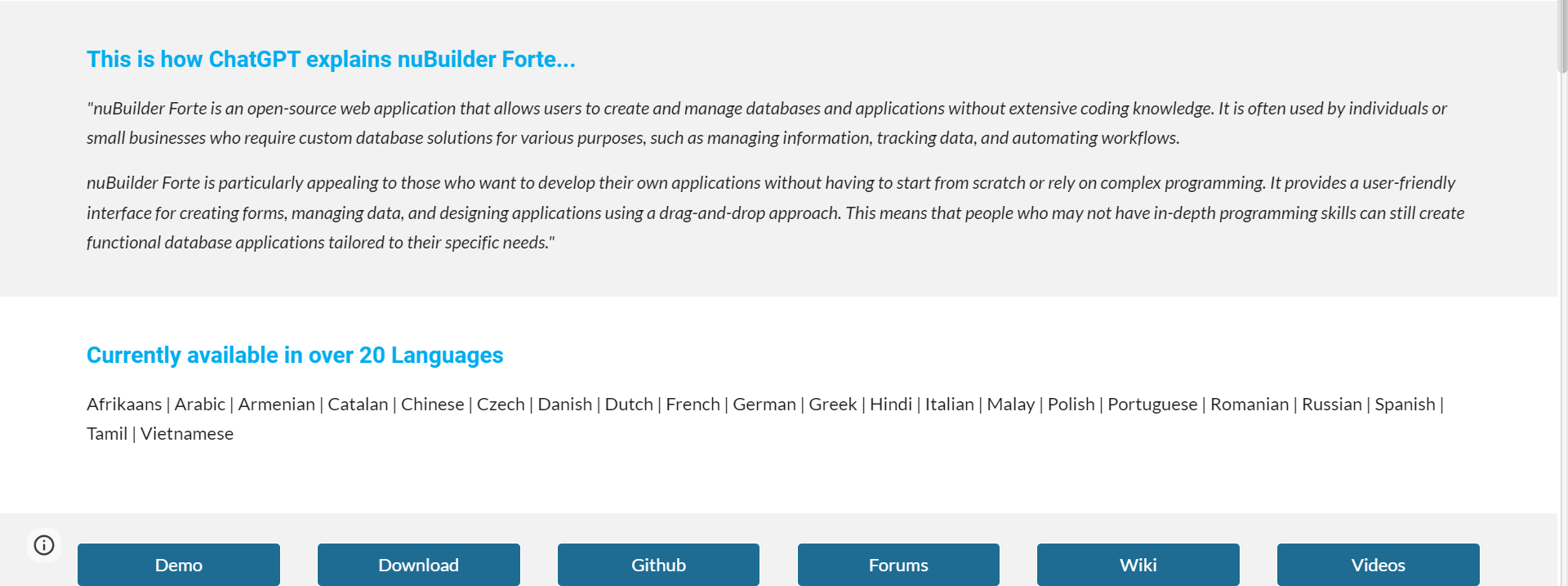The width and height of the screenshot is (1568, 586).
Task: Click Chinese in the language list
Action: [x=432, y=405]
